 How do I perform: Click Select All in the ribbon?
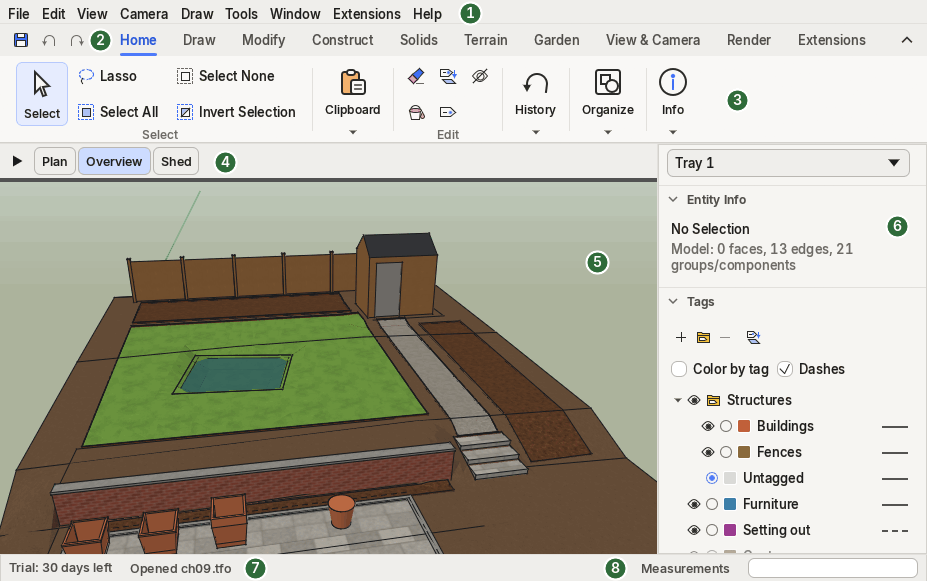[x=118, y=112]
